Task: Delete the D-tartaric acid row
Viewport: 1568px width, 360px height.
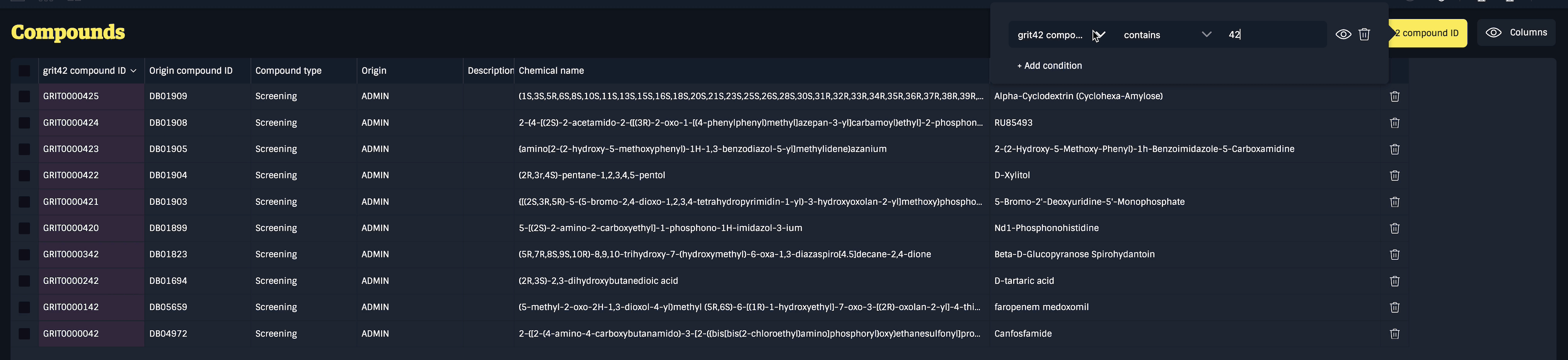Action: pos(1394,281)
